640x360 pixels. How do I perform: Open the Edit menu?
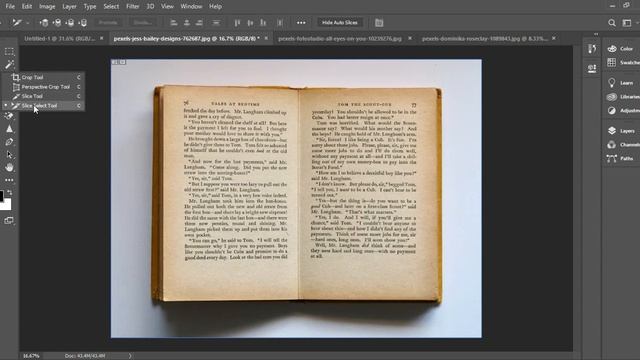coord(27,7)
